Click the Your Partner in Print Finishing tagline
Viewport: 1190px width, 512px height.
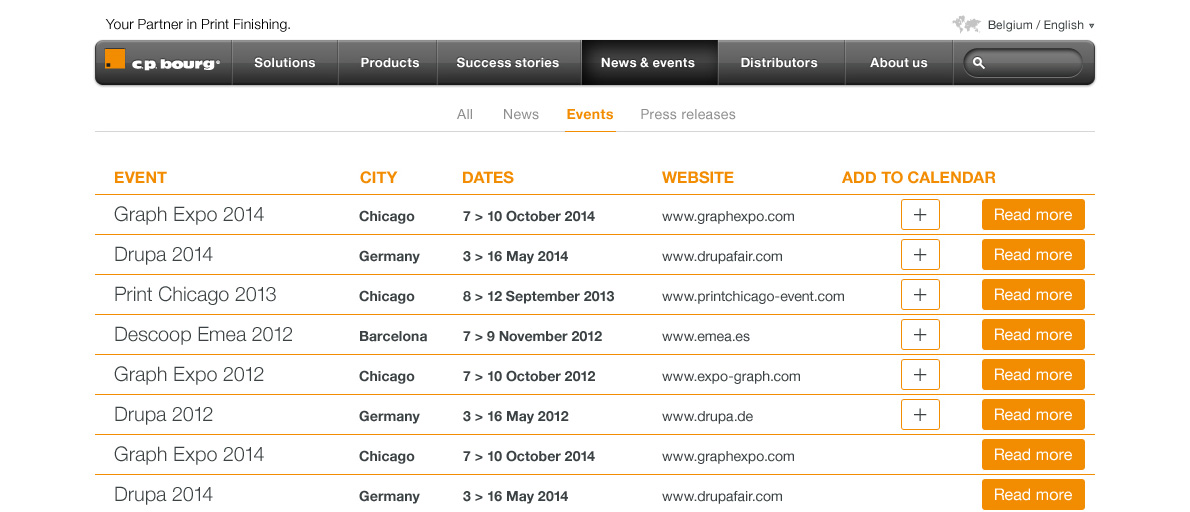point(198,25)
